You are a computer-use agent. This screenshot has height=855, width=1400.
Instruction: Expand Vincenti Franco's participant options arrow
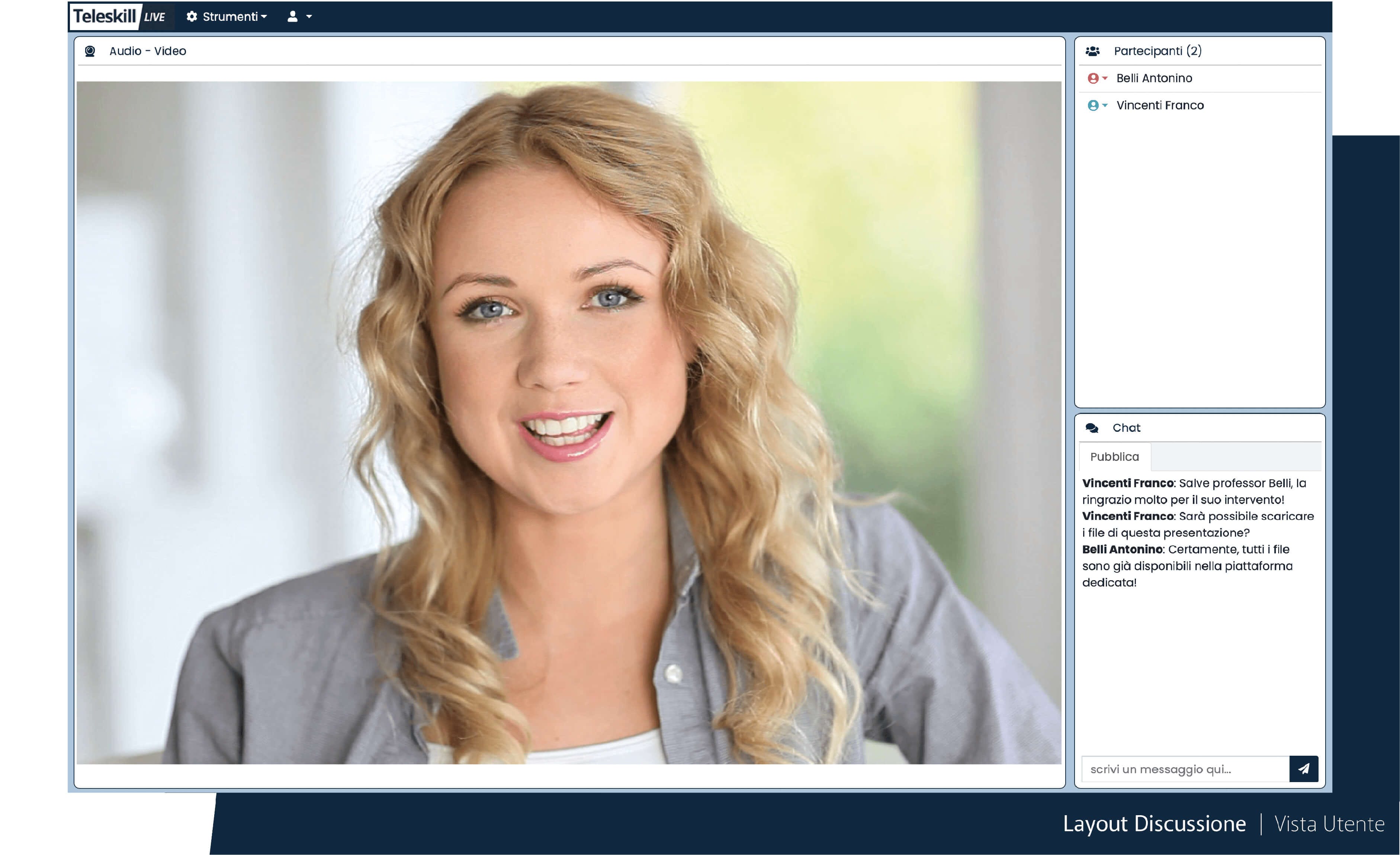[1105, 105]
